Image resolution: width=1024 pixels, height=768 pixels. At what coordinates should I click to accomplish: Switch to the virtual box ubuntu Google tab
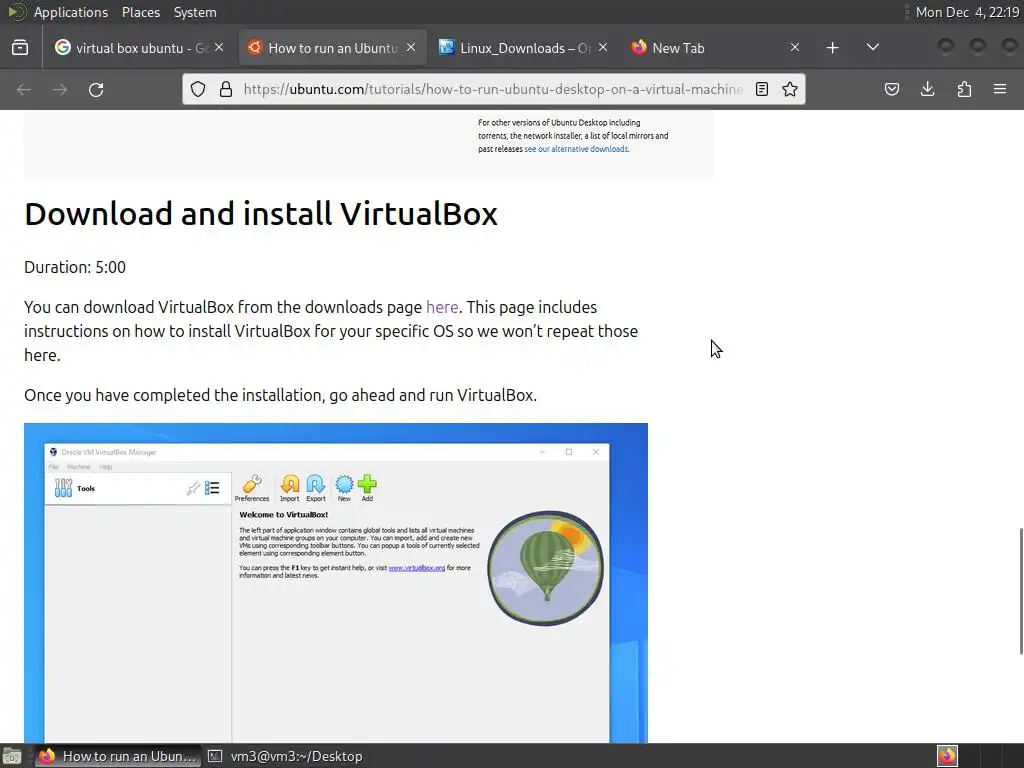pos(139,48)
